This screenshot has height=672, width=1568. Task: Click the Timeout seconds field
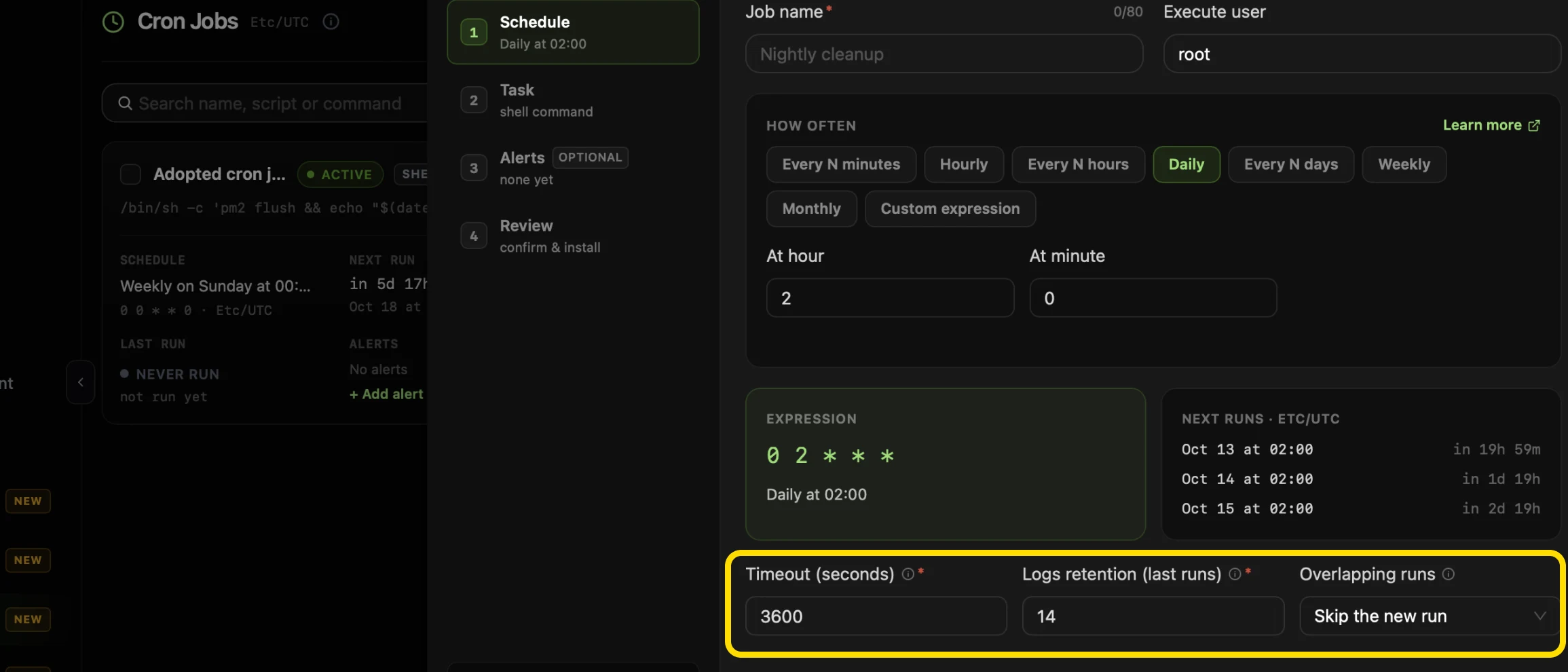pos(876,616)
